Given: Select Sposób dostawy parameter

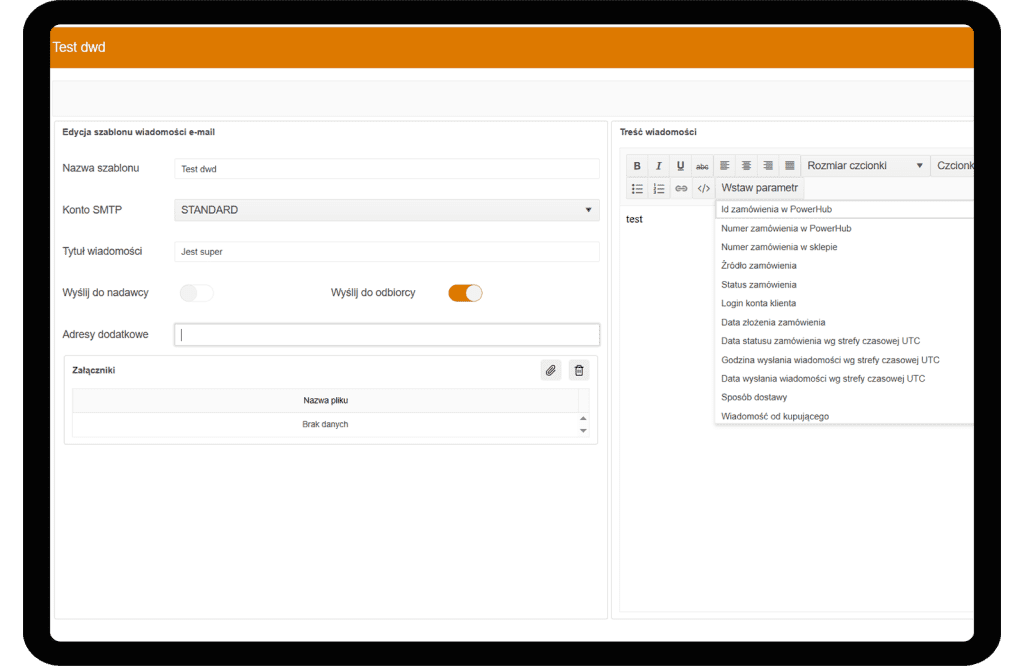Looking at the screenshot, I should point(754,397).
